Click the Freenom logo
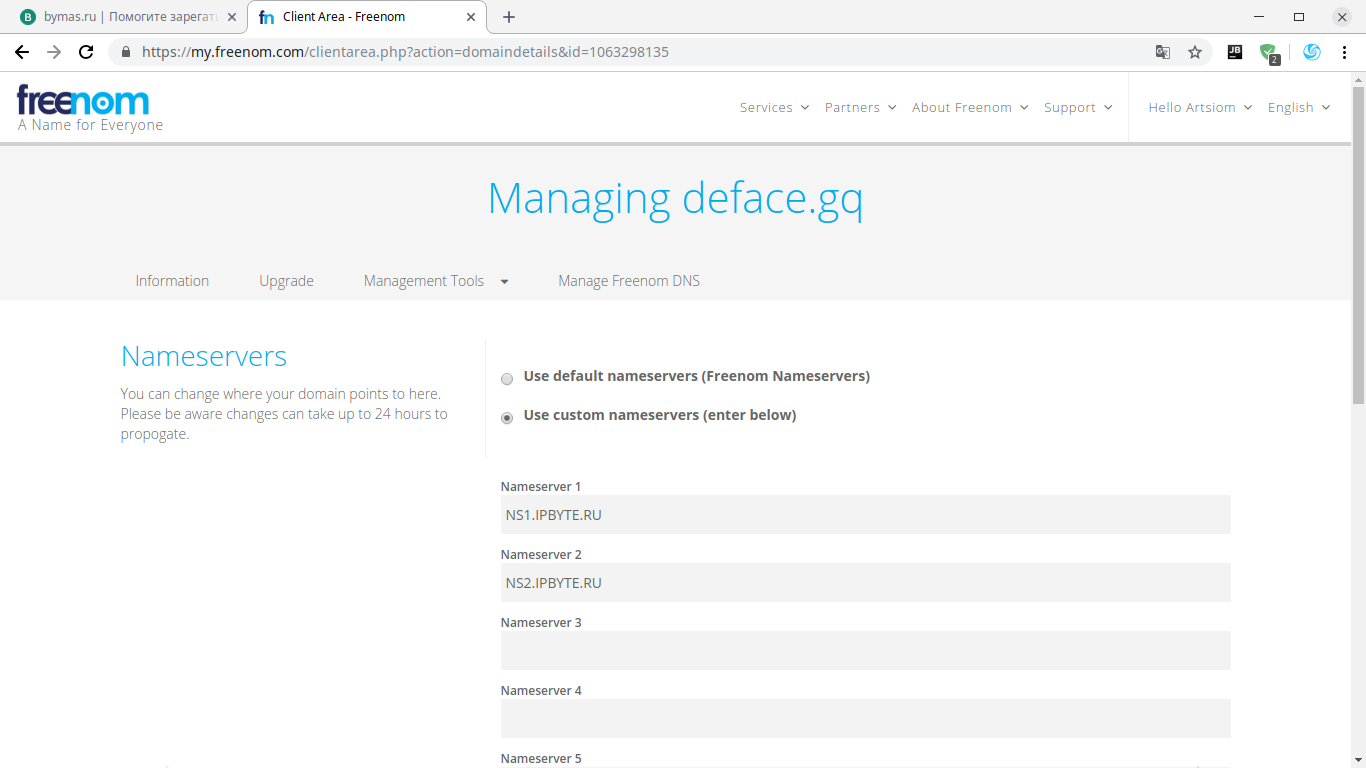The height and width of the screenshot is (768, 1366). point(84,101)
